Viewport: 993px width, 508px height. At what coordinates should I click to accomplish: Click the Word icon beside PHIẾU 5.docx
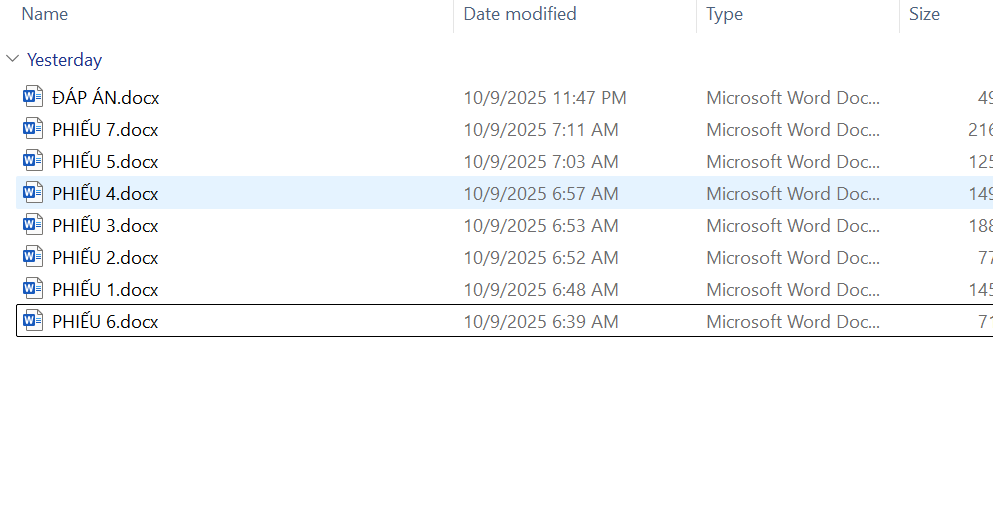[x=33, y=161]
